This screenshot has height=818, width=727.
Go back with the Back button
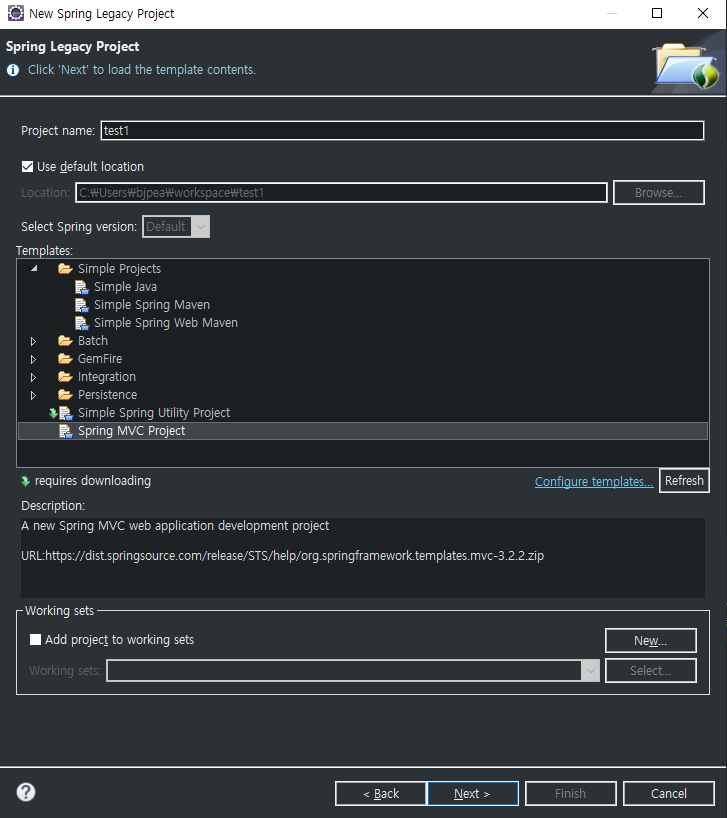(381, 793)
